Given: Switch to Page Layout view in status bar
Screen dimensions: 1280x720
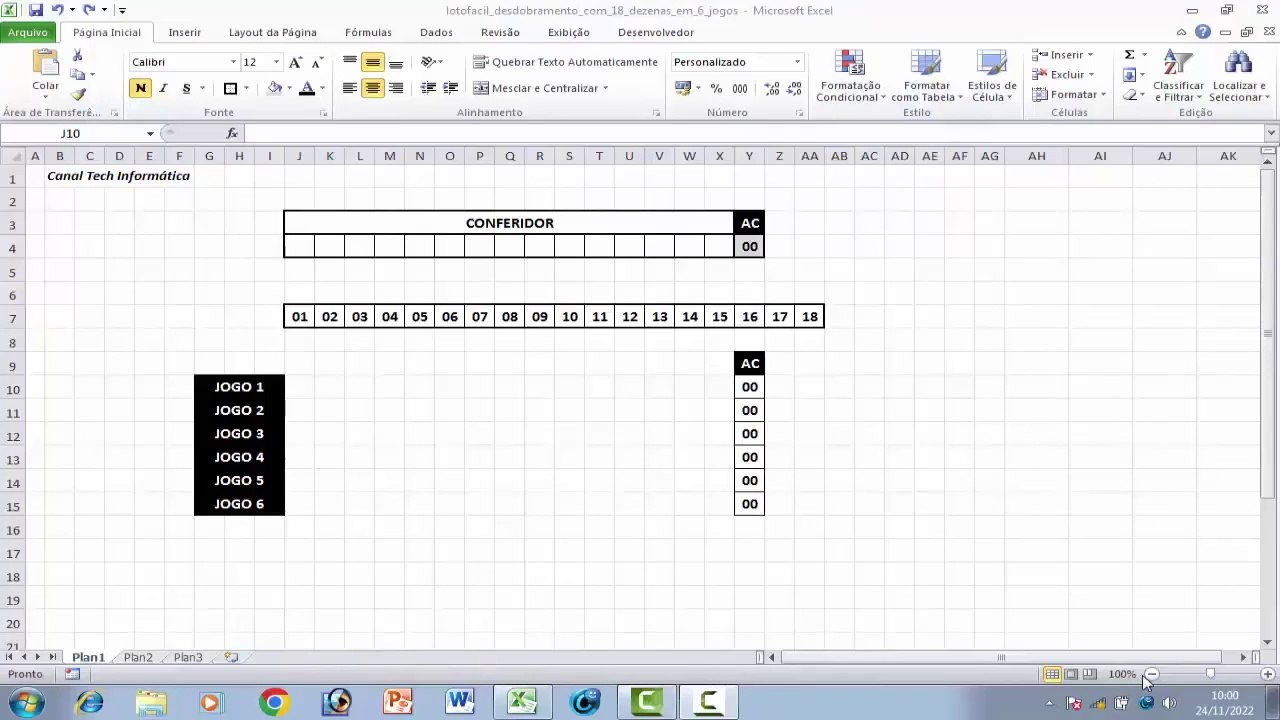Looking at the screenshot, I should point(1071,674).
